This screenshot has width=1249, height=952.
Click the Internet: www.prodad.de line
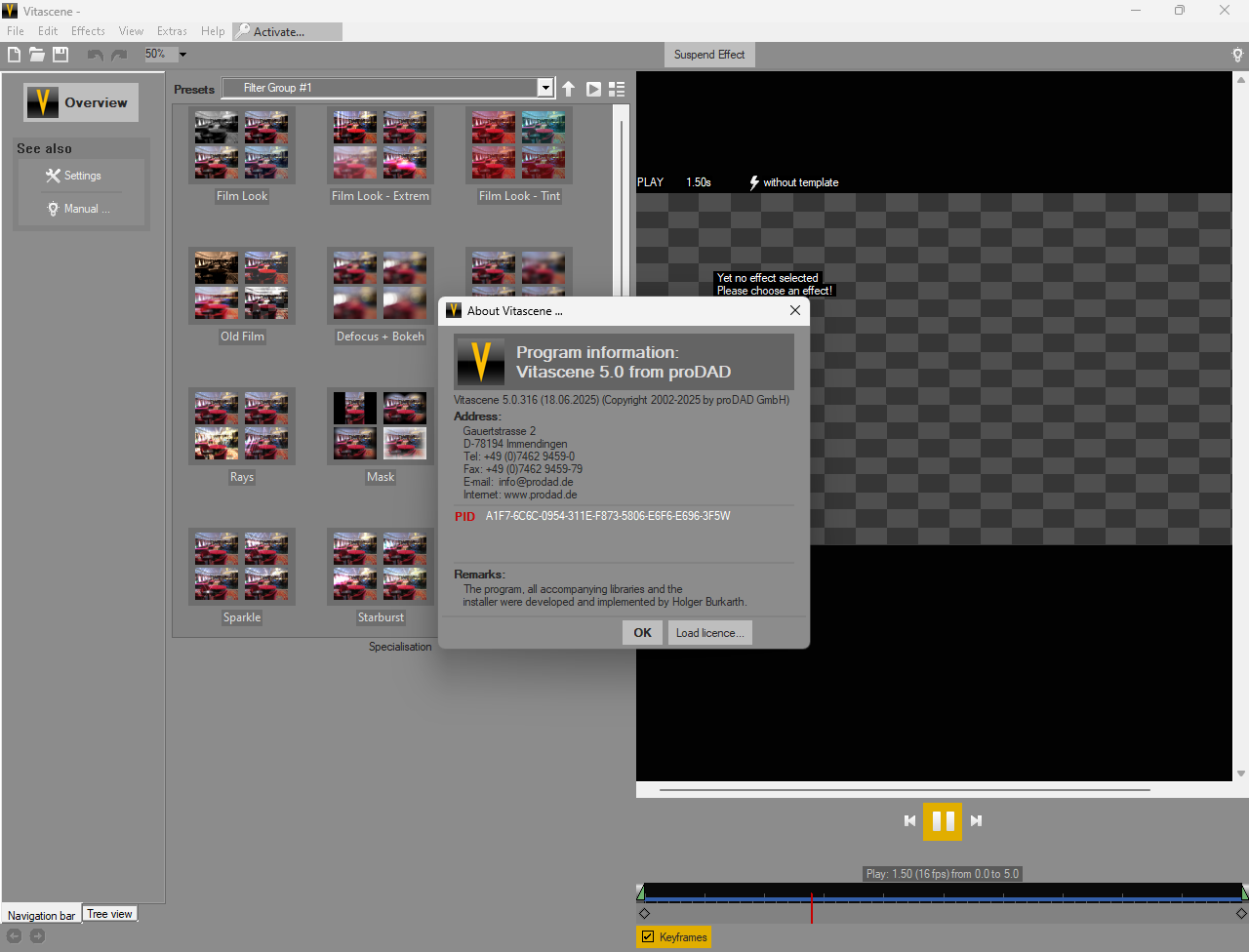[x=520, y=495]
